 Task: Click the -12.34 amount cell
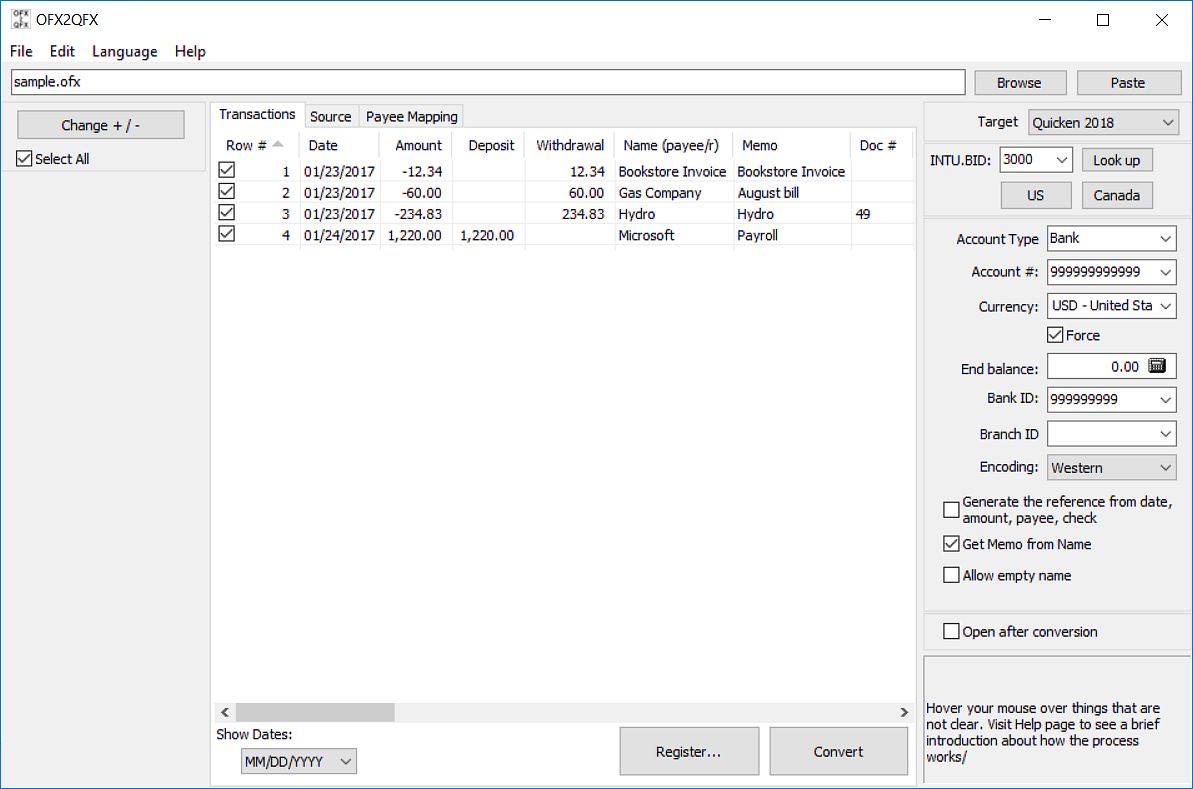tap(415, 171)
